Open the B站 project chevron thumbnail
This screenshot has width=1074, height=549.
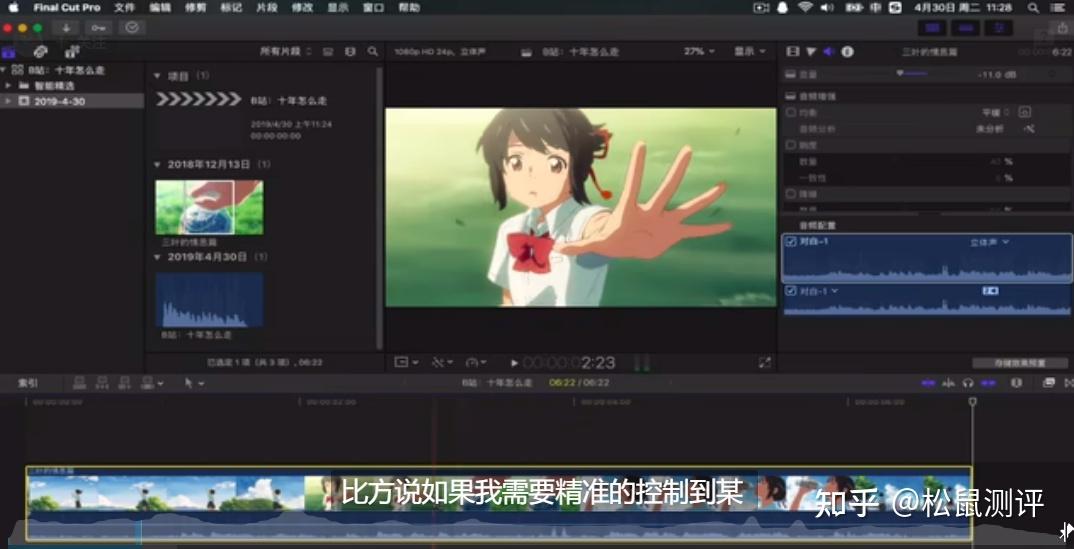coord(199,100)
